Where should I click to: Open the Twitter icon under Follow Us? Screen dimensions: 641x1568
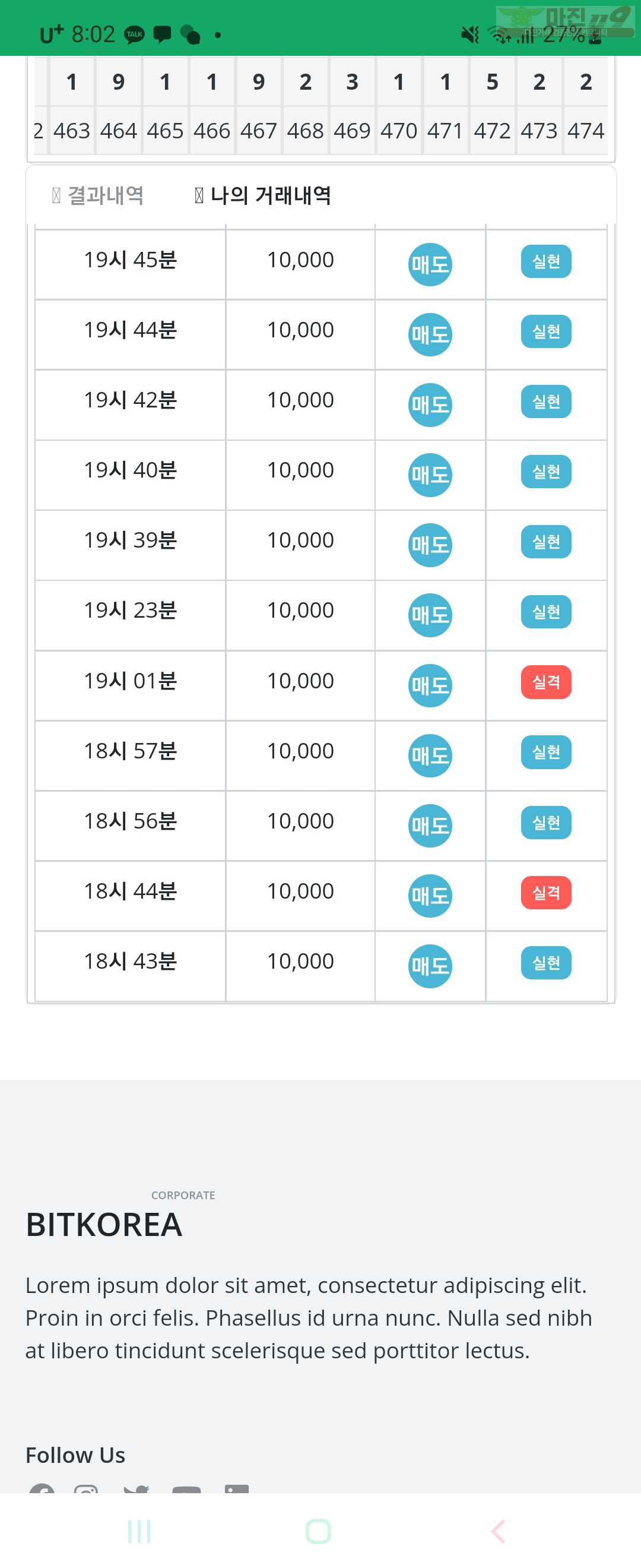pyautogui.click(x=137, y=1489)
